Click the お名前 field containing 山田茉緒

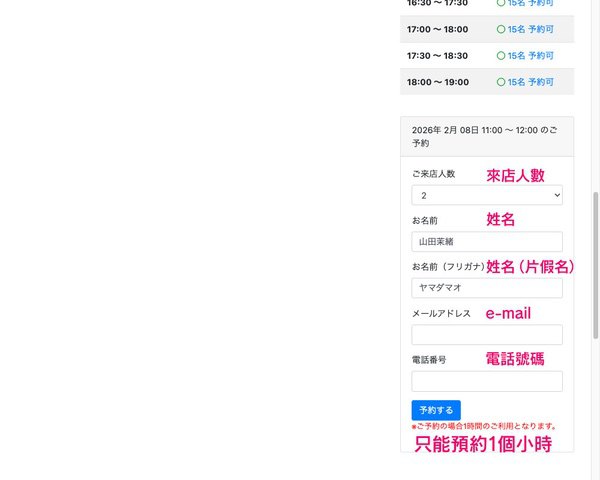tap(487, 242)
